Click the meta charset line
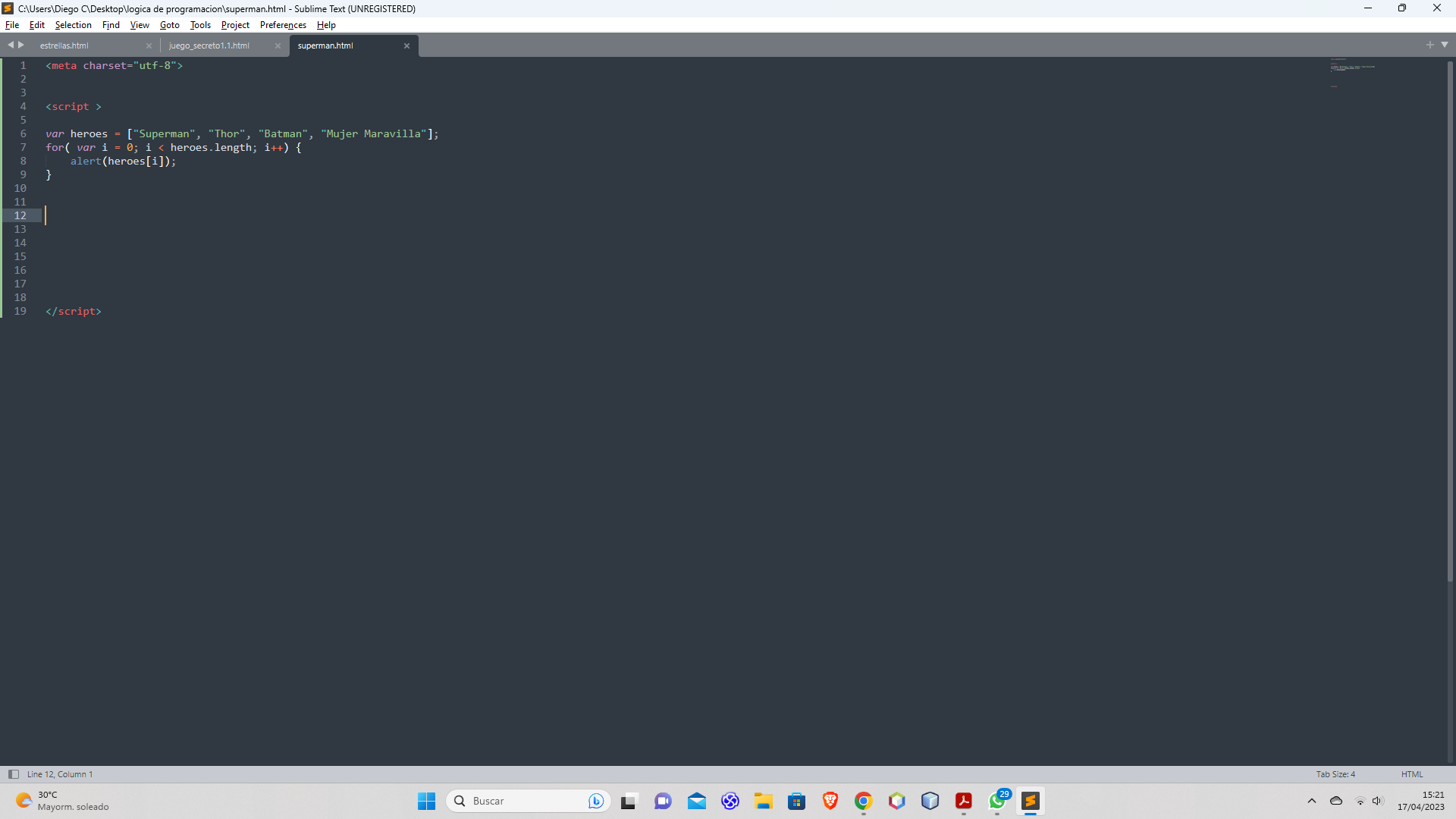1456x819 pixels. click(114, 66)
